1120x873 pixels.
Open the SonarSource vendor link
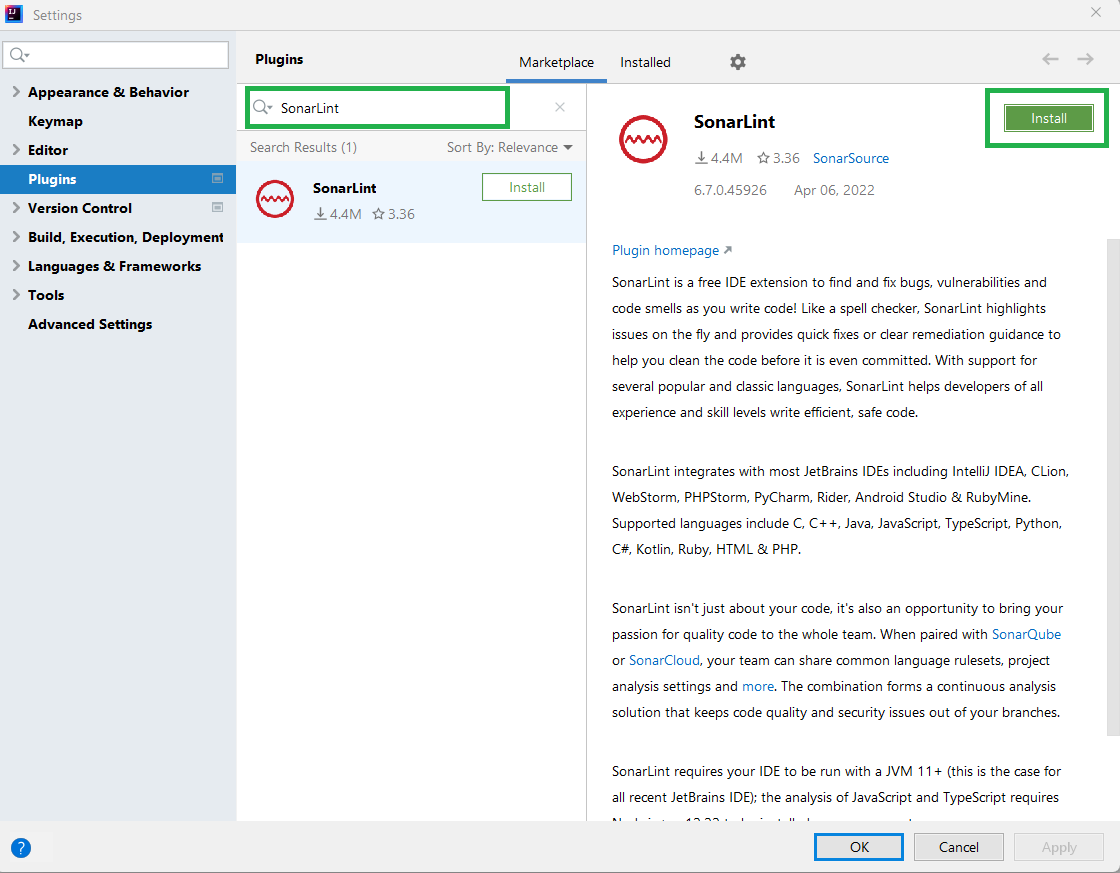click(x=851, y=158)
